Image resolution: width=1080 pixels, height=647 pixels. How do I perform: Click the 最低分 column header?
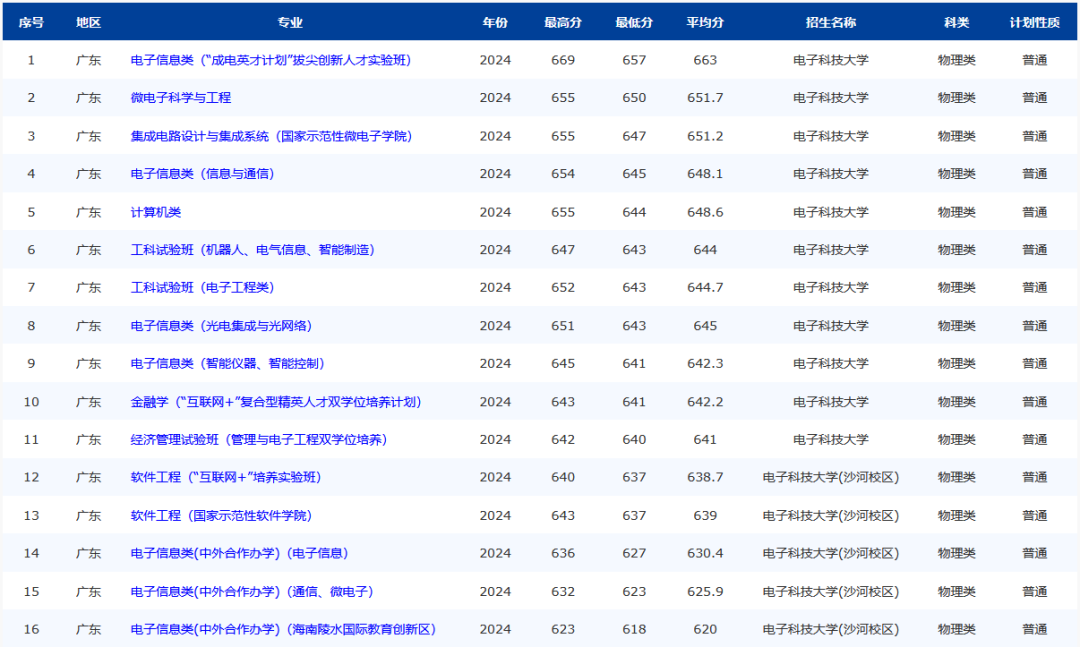(x=634, y=22)
